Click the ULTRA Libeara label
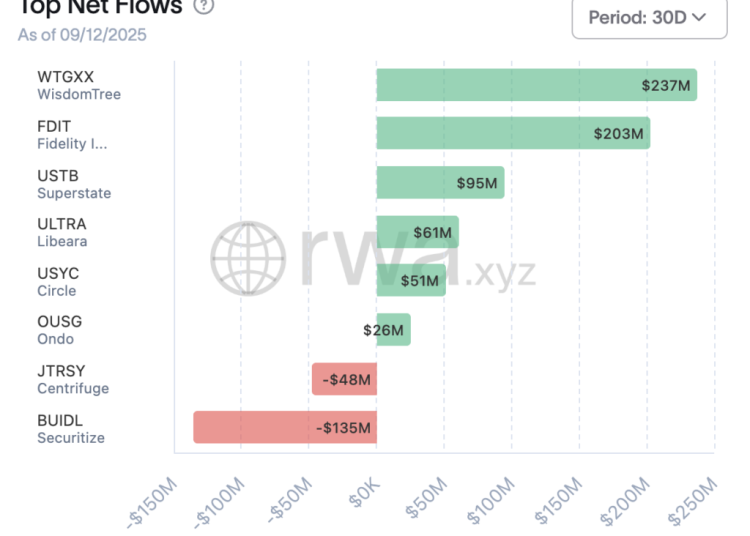The height and width of the screenshot is (536, 750). 62,232
